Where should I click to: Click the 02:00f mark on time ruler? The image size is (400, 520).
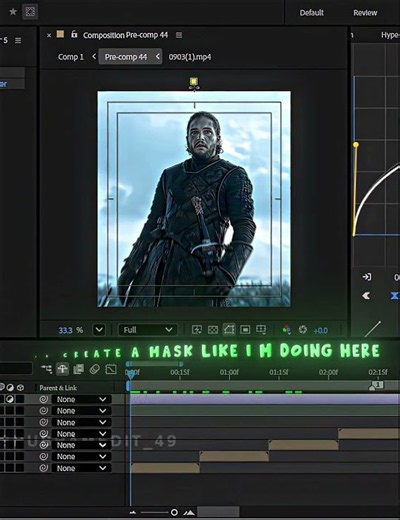(x=328, y=372)
